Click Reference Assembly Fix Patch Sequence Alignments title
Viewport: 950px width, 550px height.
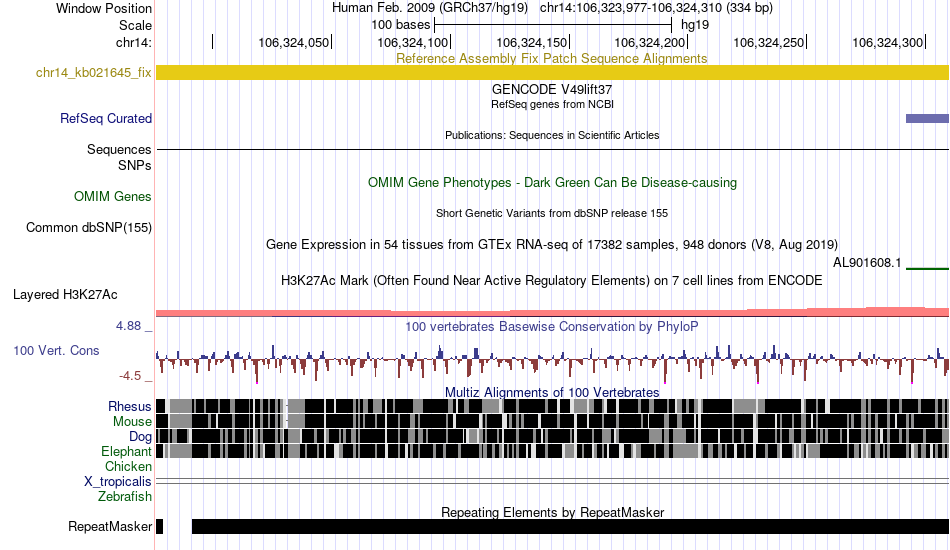[551, 59]
